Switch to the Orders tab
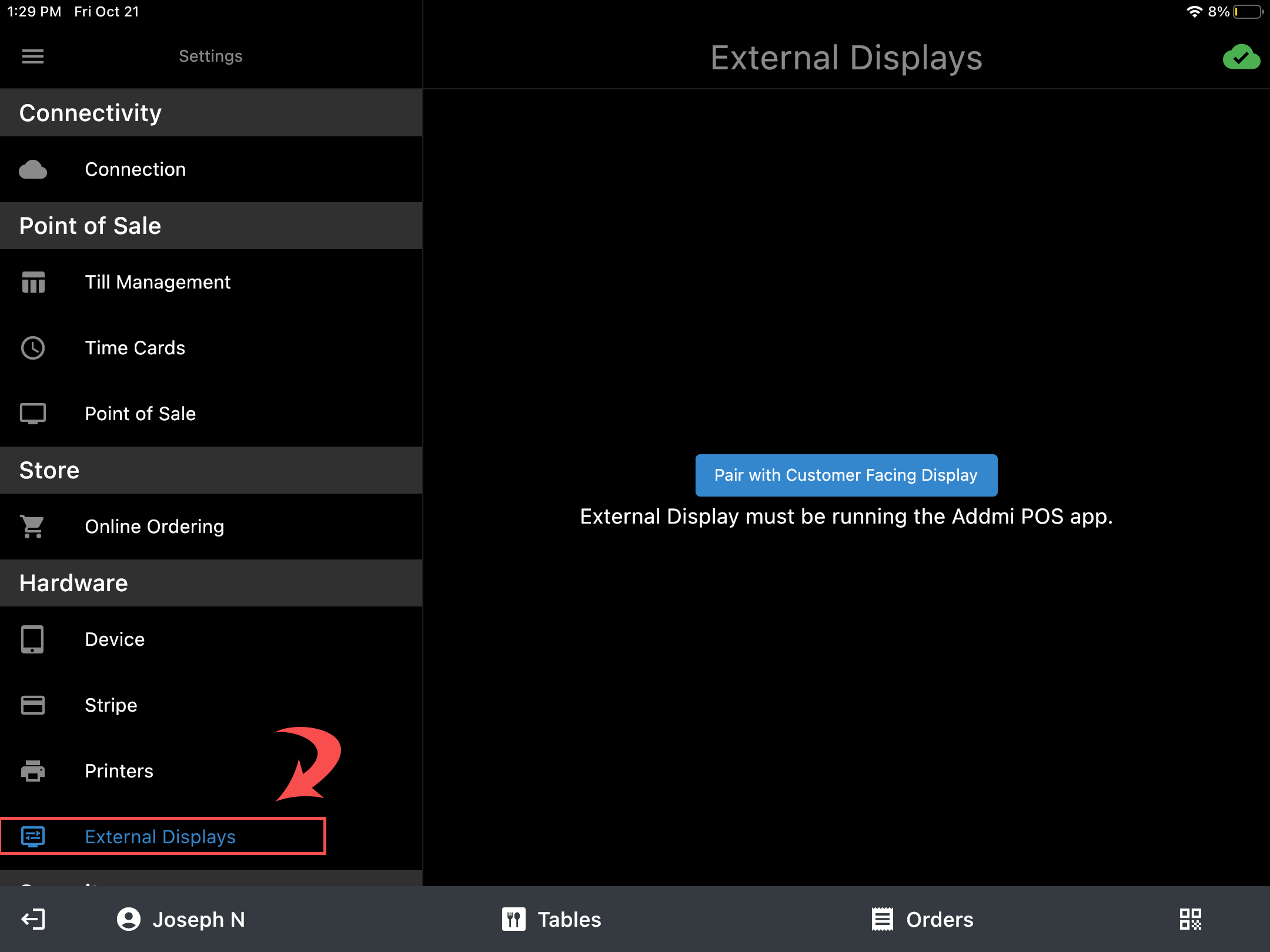The width and height of the screenshot is (1270, 952). click(x=922, y=919)
